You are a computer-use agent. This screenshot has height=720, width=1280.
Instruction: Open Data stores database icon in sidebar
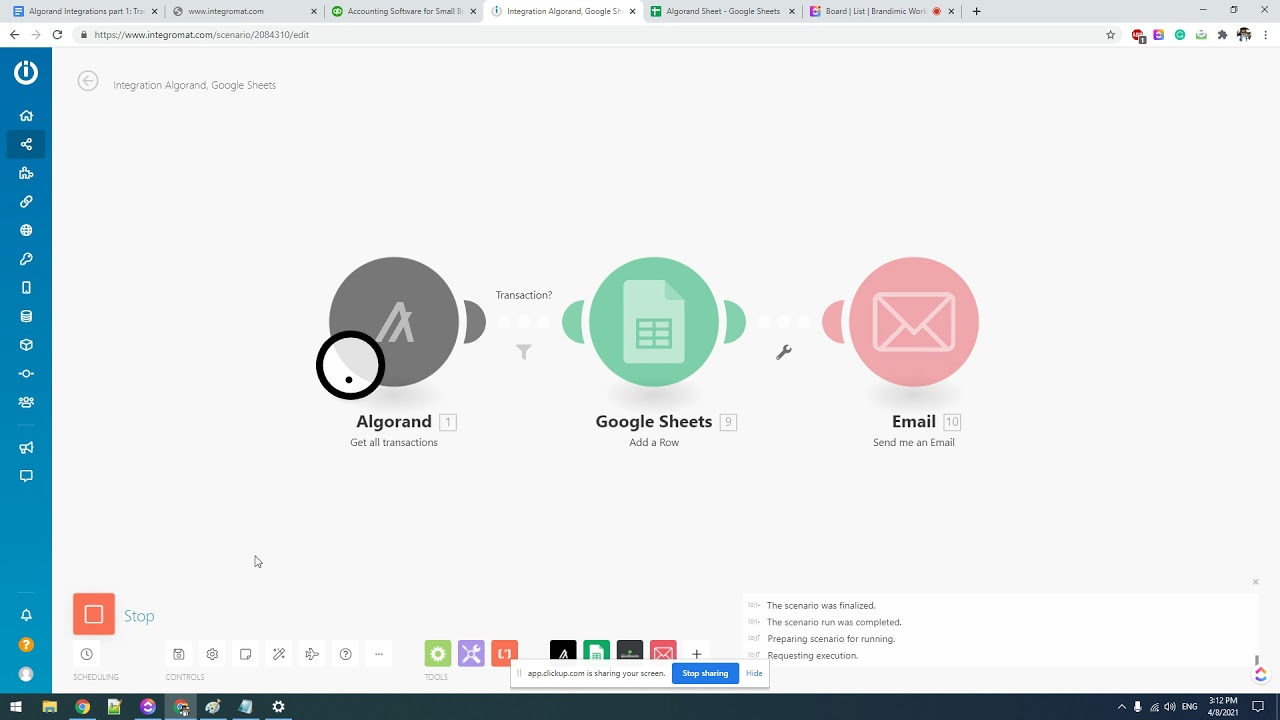pyautogui.click(x=26, y=316)
